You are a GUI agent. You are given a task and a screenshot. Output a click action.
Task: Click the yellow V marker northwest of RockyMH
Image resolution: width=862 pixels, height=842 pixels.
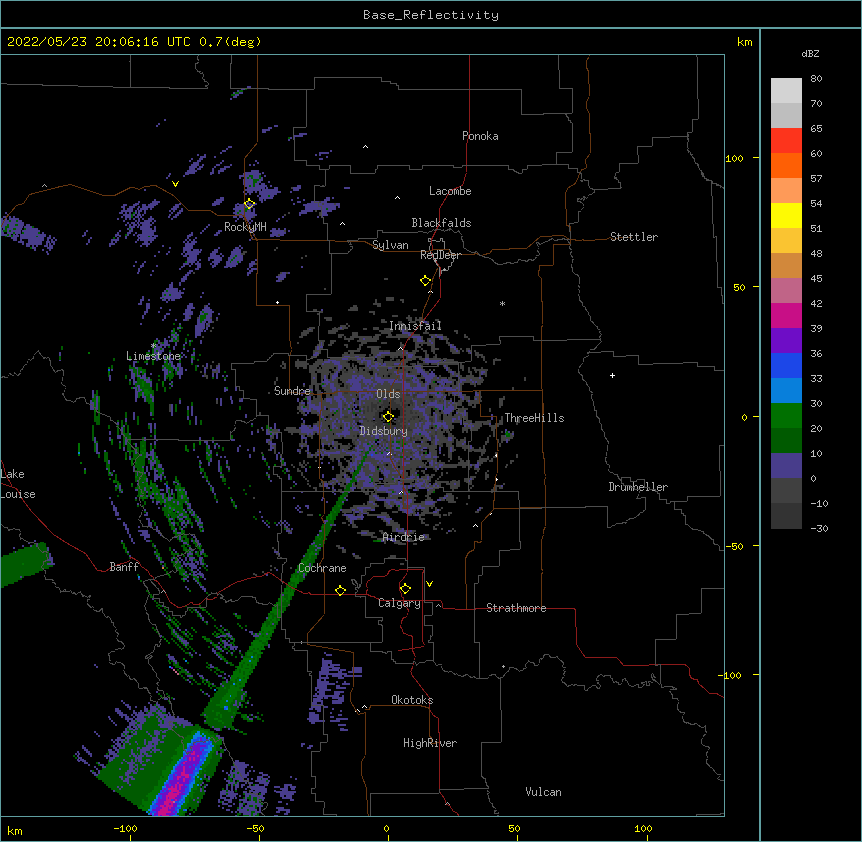point(175,184)
